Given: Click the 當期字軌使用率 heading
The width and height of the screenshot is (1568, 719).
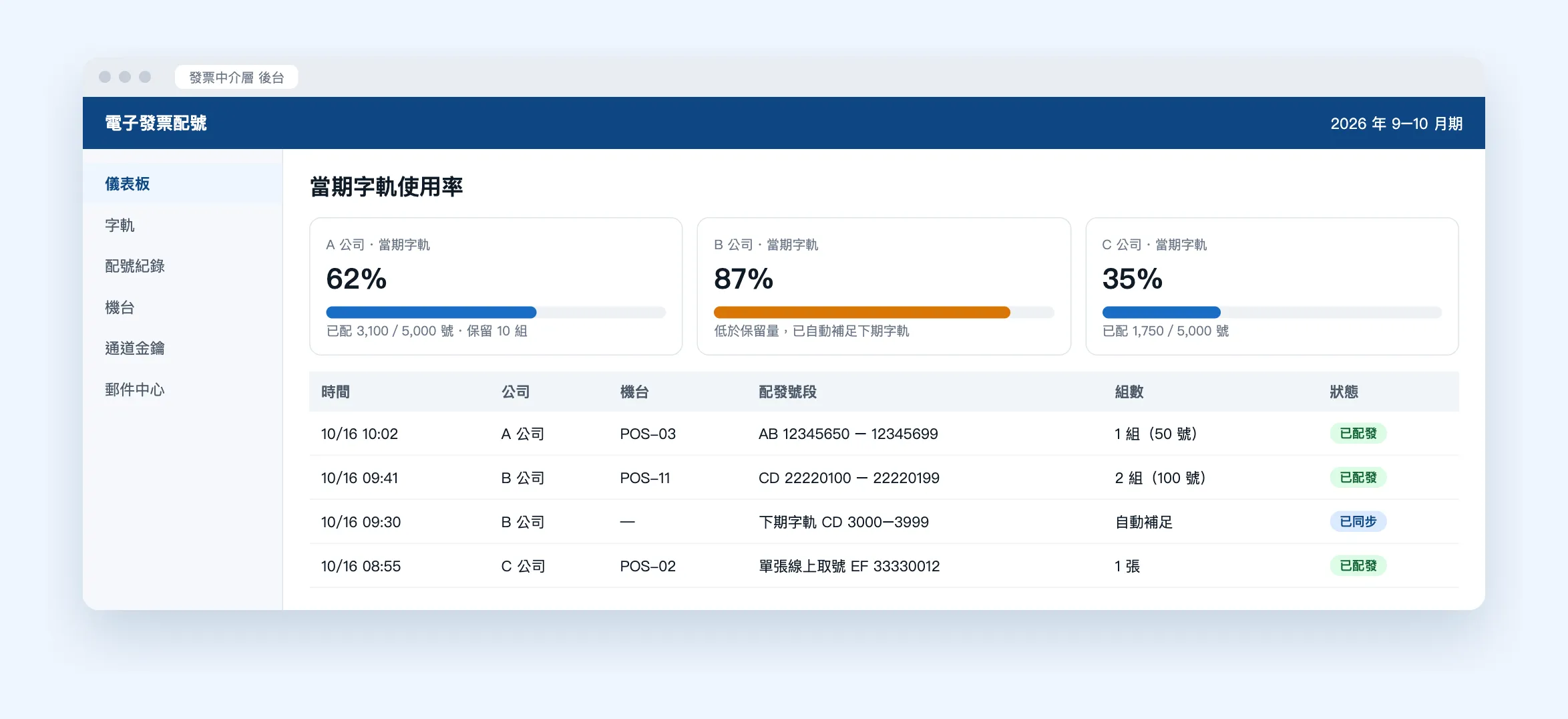Looking at the screenshot, I should click(x=386, y=186).
